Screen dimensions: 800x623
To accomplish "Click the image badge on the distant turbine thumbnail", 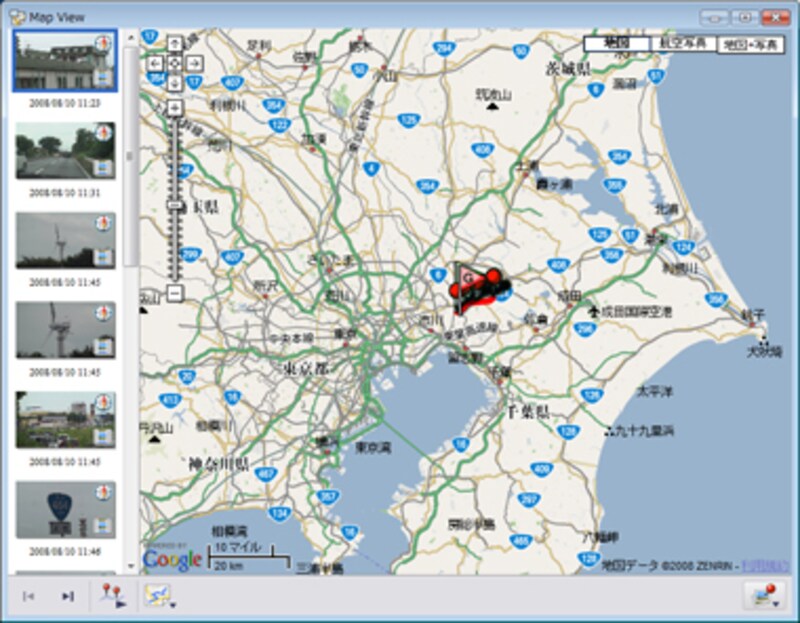I will 103,258.
